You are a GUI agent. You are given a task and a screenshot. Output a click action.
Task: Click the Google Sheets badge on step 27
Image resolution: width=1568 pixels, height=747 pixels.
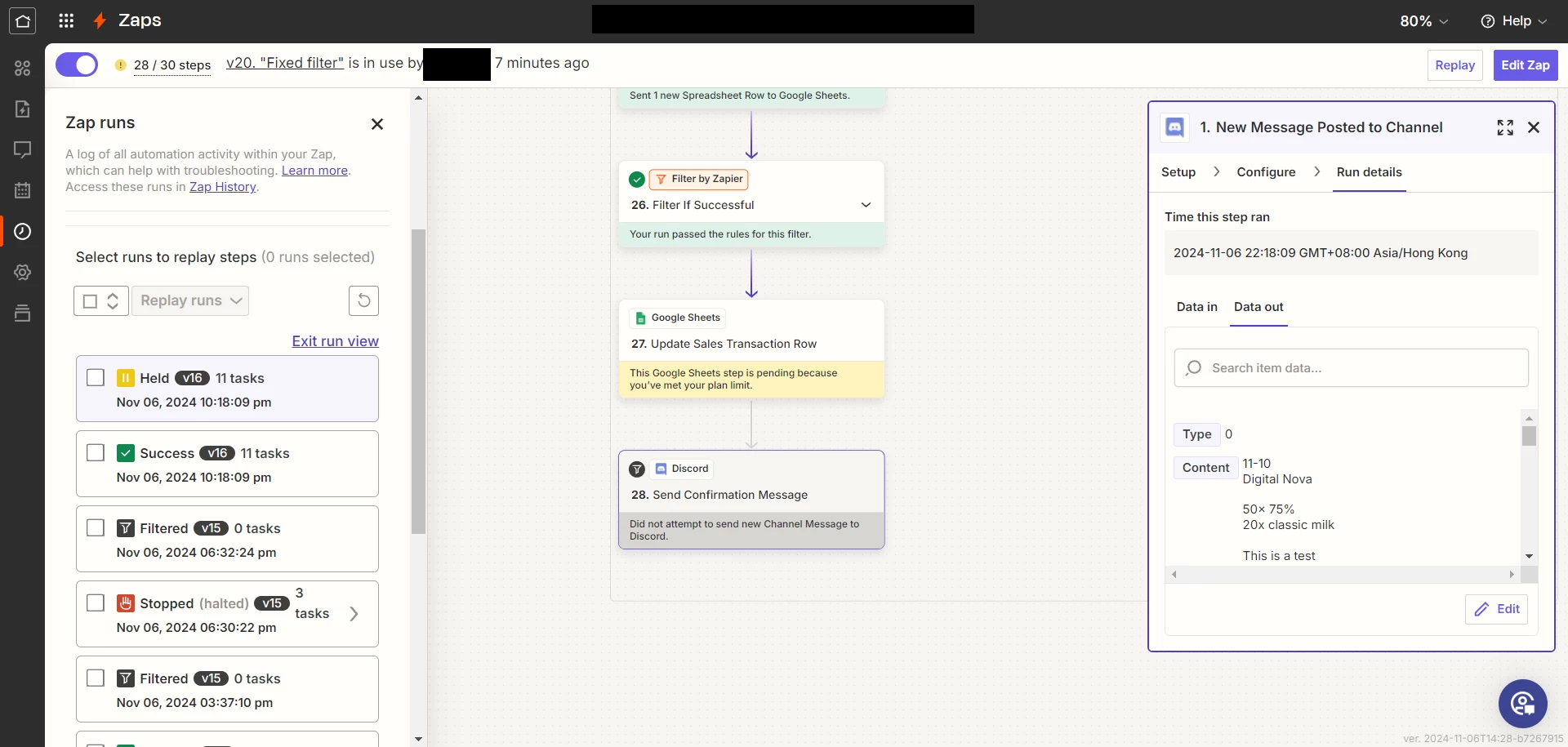[677, 318]
